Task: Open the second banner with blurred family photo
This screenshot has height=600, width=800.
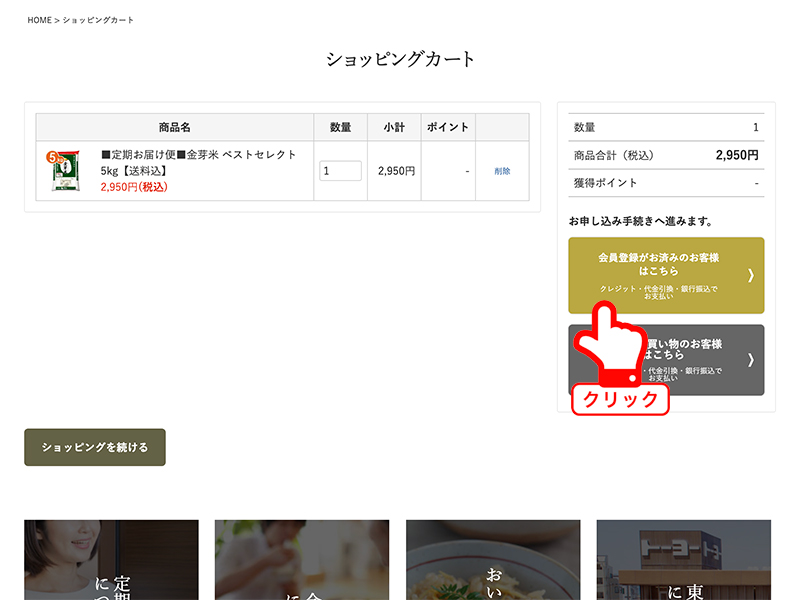Action: click(302, 559)
